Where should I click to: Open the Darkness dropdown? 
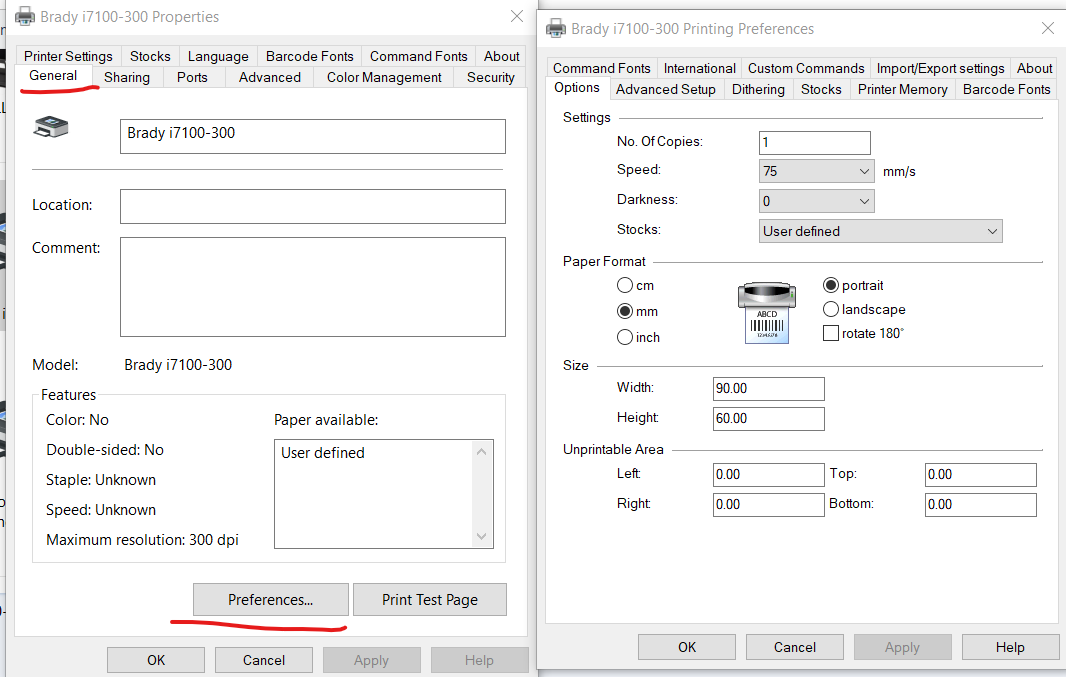coord(816,201)
